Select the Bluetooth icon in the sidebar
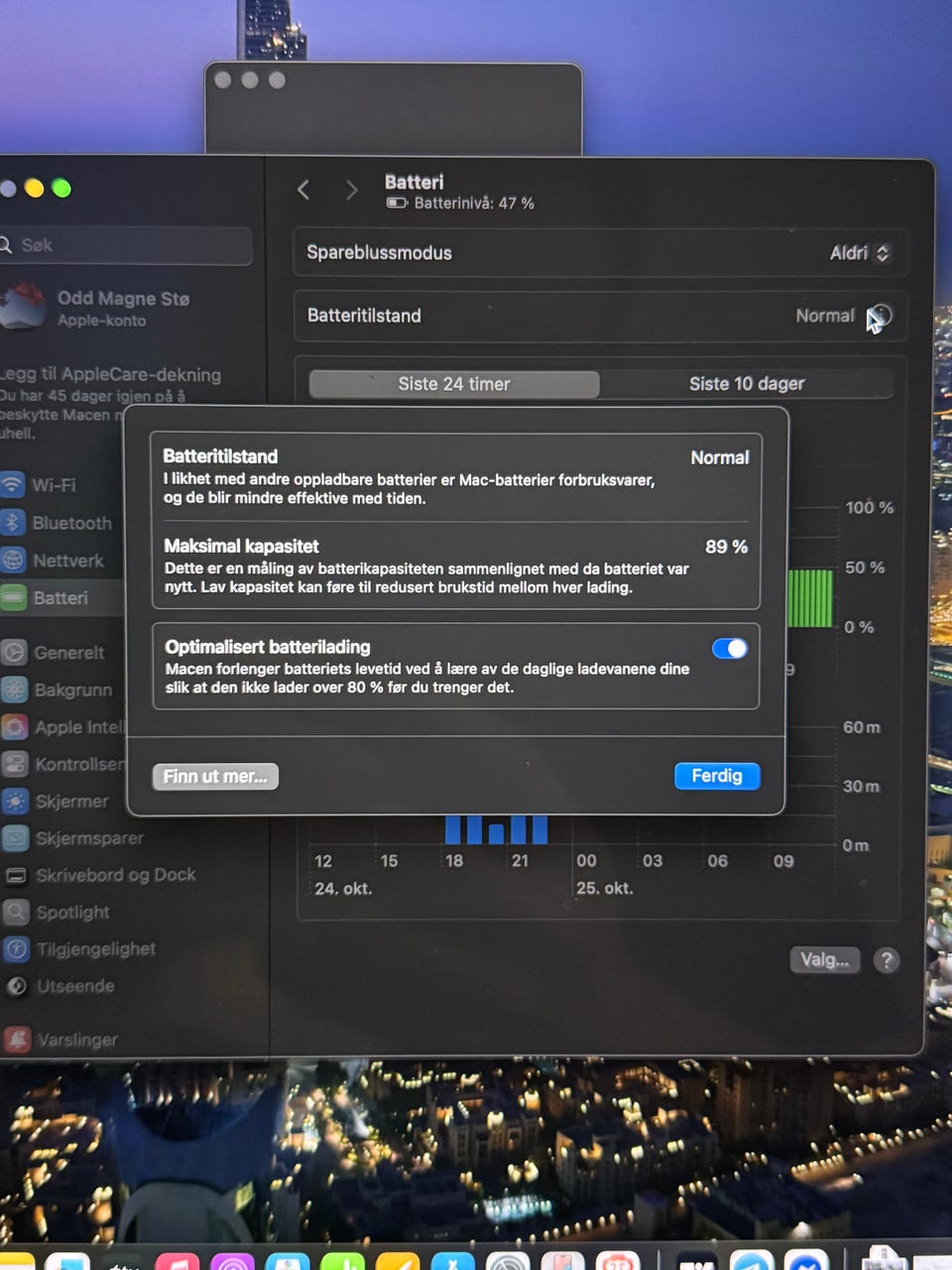Viewport: 952px width, 1270px height. click(12, 522)
